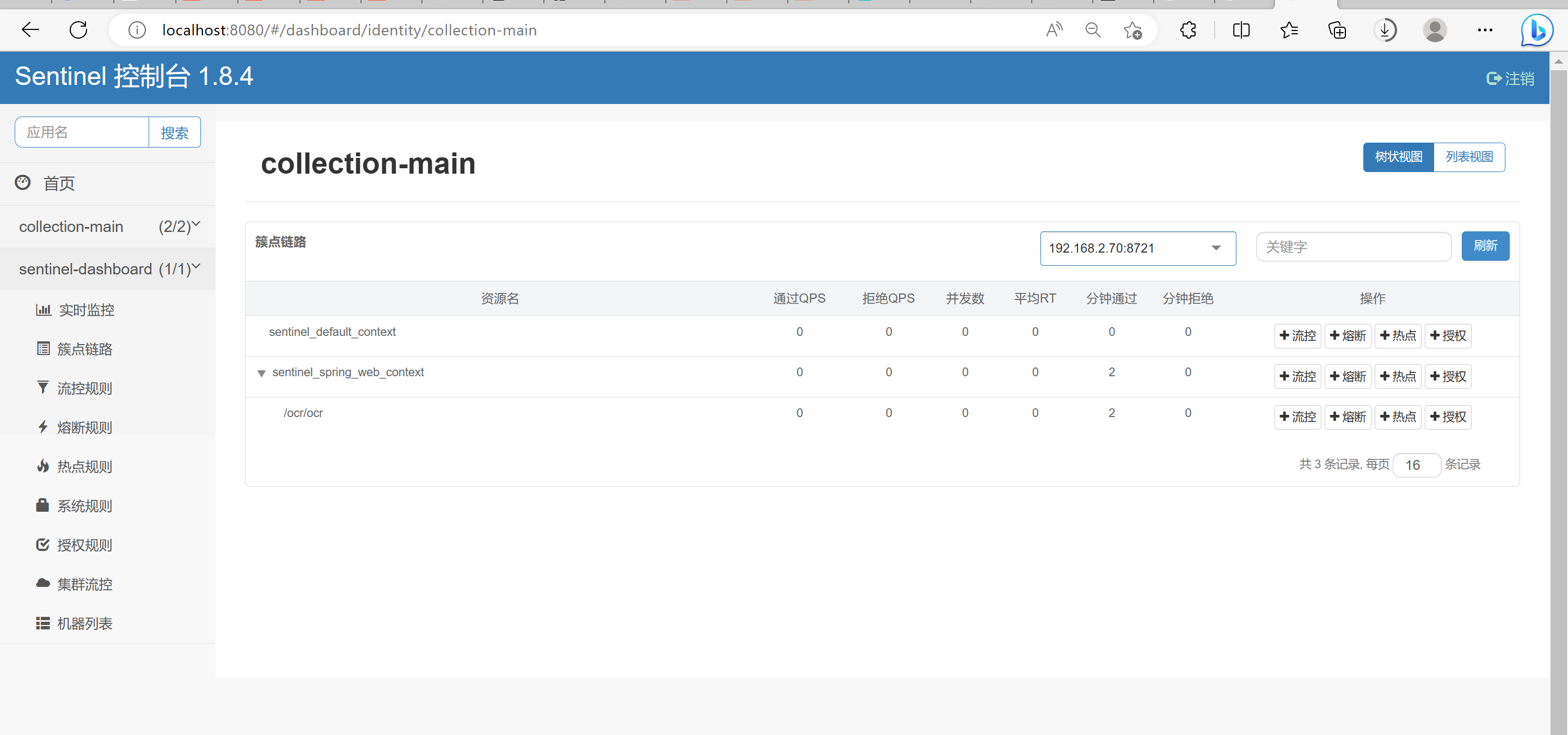Click the 刷新 (refresh) button

[x=1485, y=246]
